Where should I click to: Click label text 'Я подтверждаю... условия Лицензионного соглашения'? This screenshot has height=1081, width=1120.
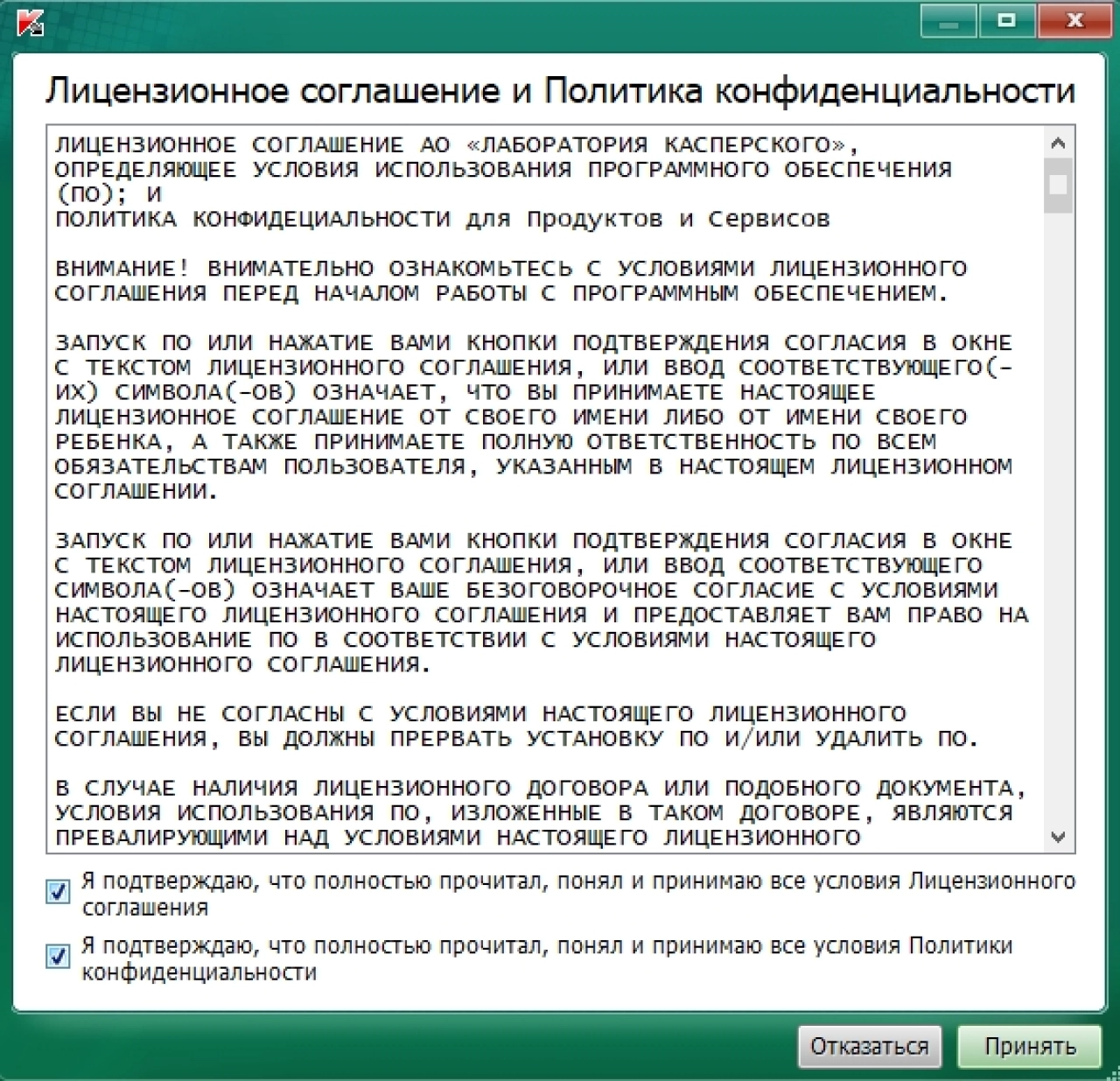coord(578,894)
